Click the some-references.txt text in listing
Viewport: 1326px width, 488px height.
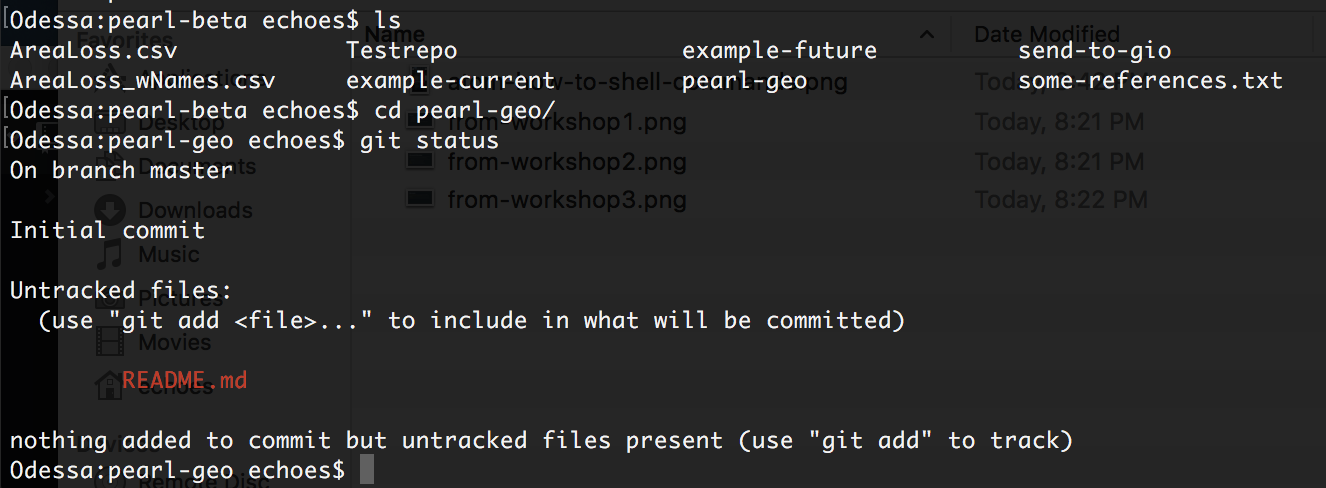click(1150, 81)
